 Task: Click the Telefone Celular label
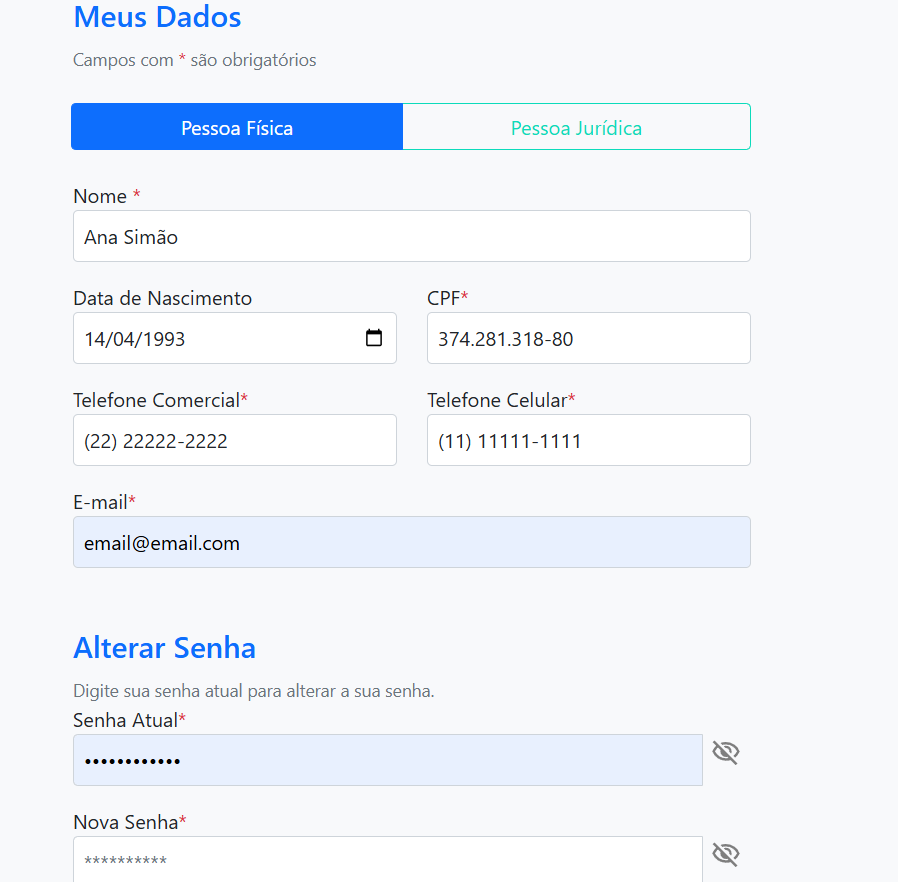[496, 400]
